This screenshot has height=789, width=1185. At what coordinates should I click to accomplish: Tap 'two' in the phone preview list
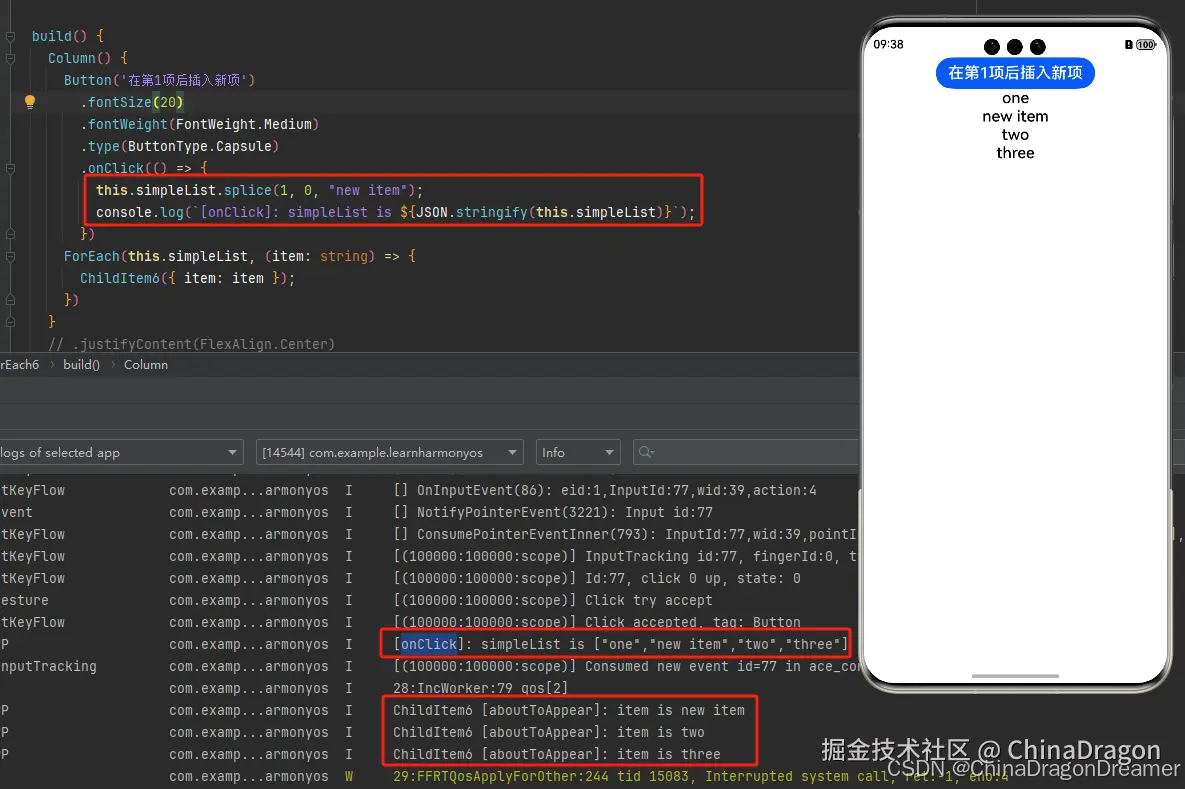[x=1015, y=135]
